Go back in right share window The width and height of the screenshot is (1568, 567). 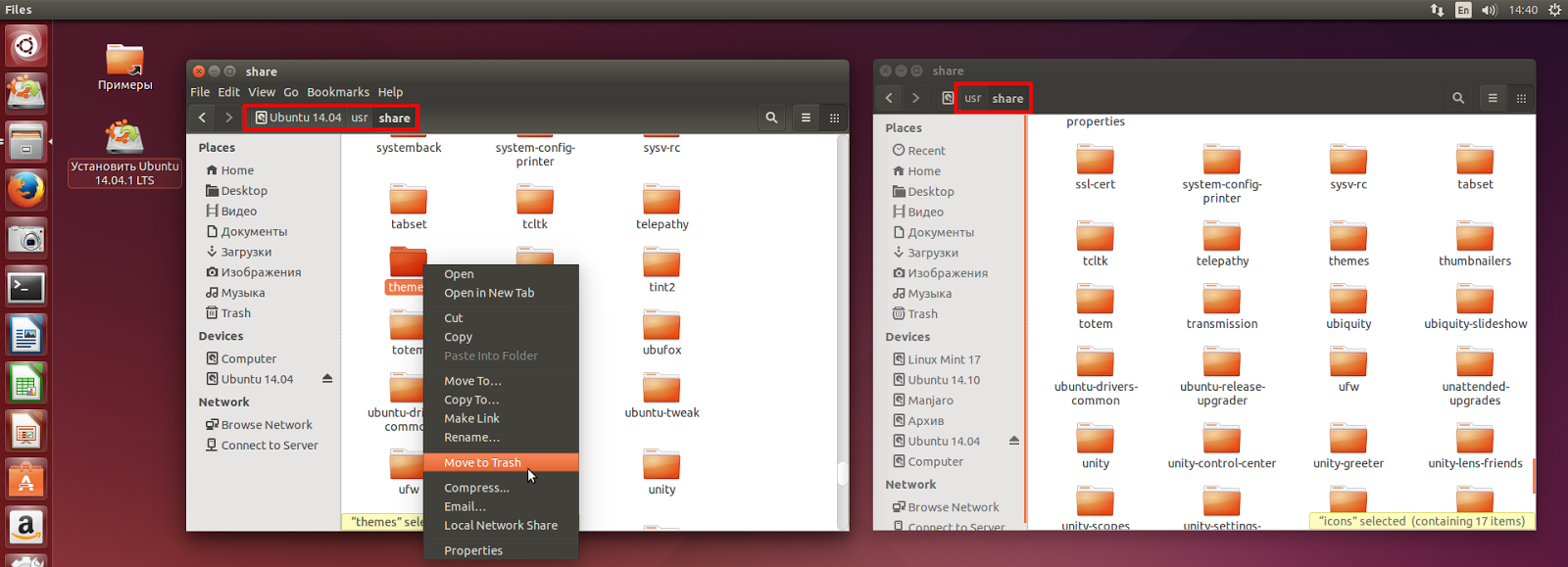click(x=889, y=98)
